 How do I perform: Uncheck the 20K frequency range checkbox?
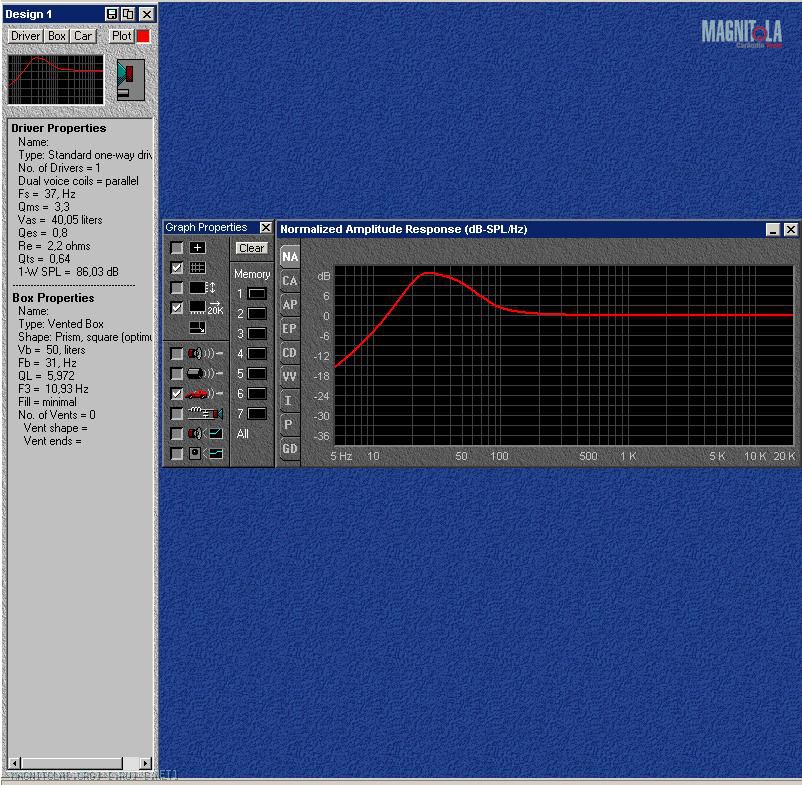176,308
